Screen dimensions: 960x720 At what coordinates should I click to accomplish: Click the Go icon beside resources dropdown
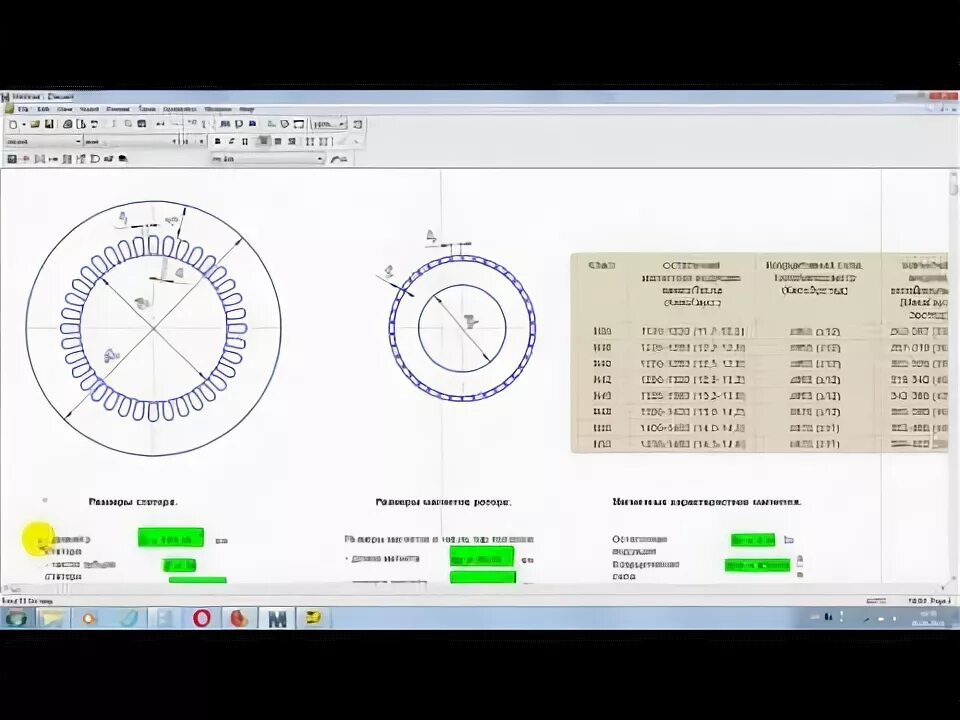339,159
